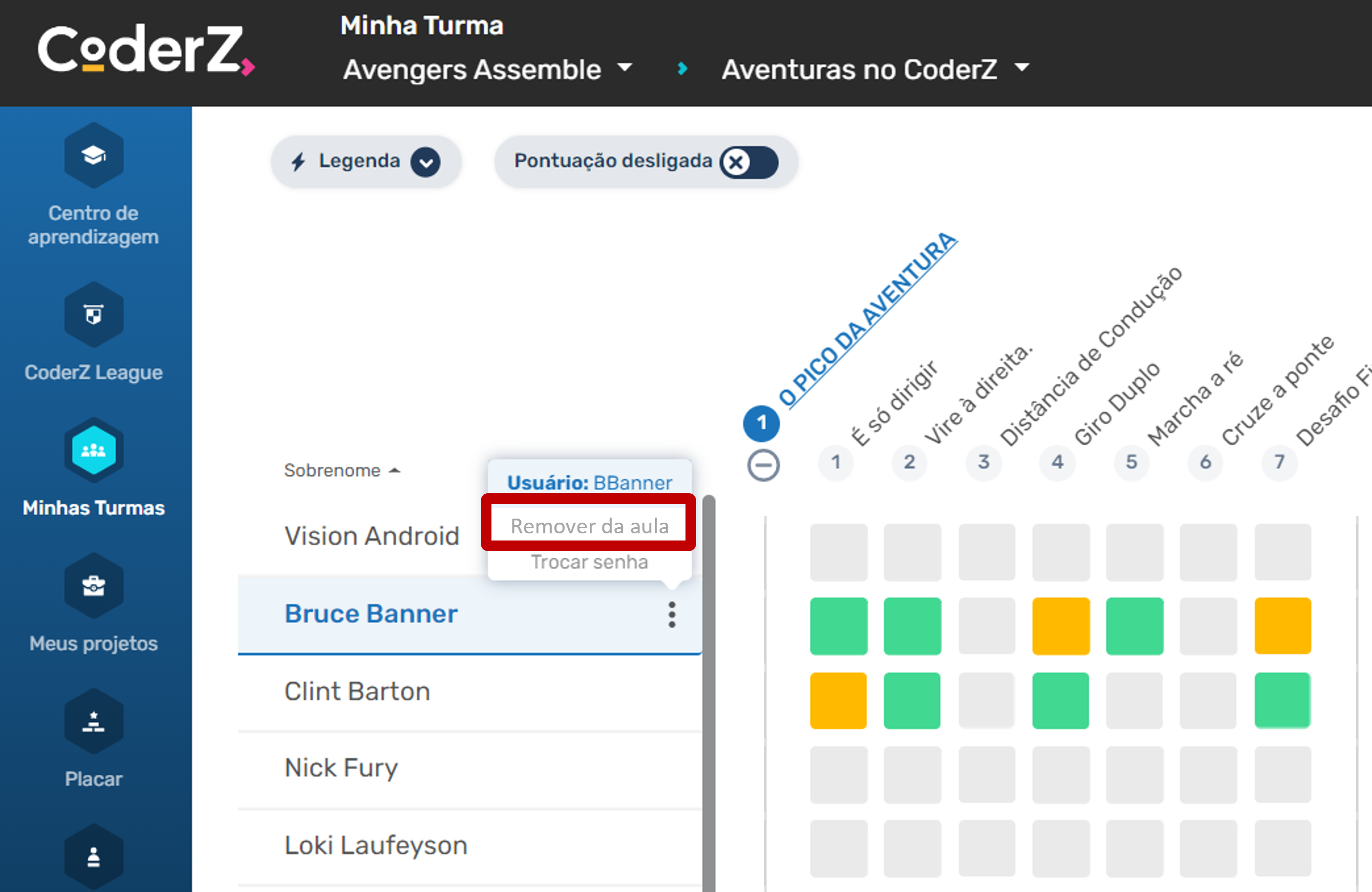Open the CoderZ League shield icon
The height and width of the screenshot is (892, 1372).
point(93,315)
